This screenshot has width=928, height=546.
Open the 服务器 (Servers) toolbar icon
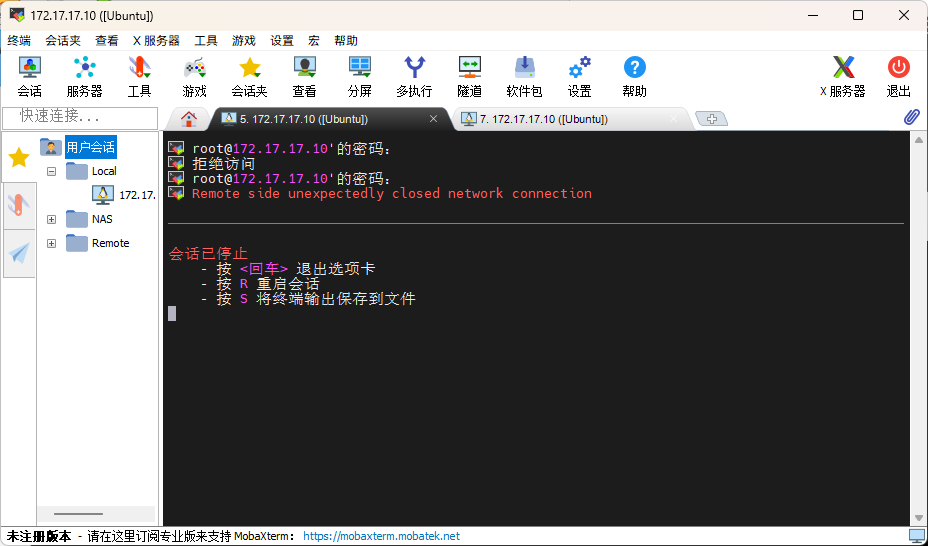click(84, 76)
